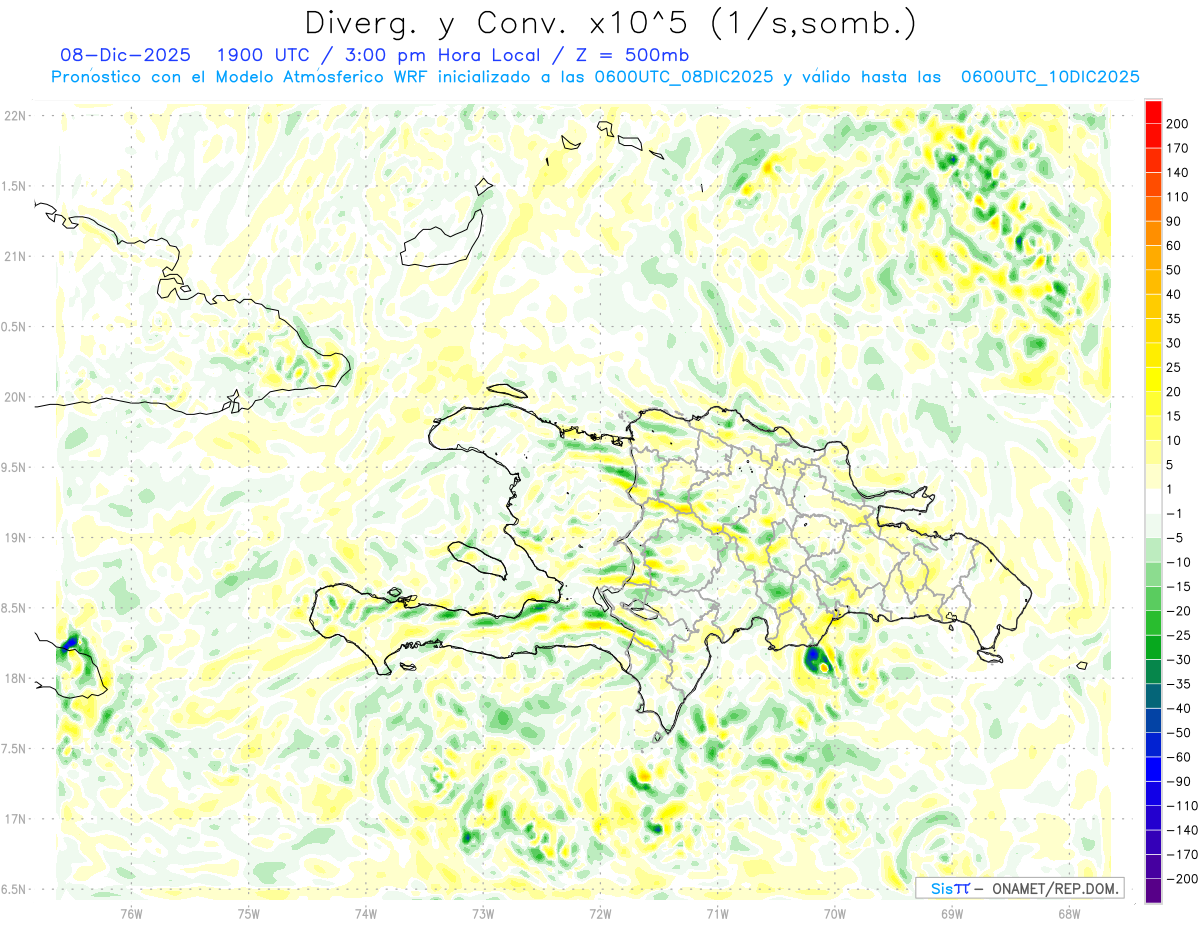Click the positive legend value "15"
The image size is (1200, 927).
1173,416
